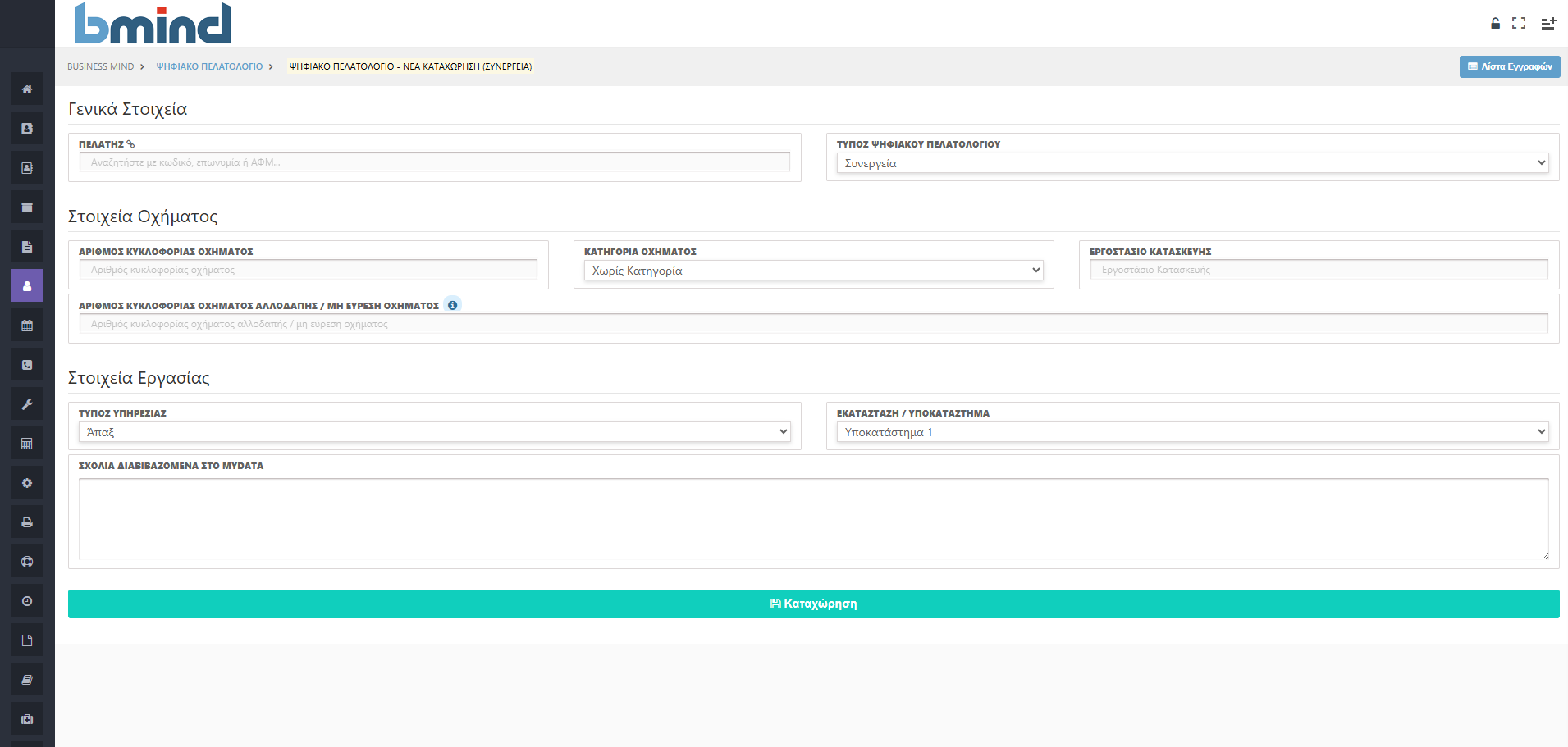1568x747 pixels.
Task: Open the home icon in sidebar
Action: point(27,89)
